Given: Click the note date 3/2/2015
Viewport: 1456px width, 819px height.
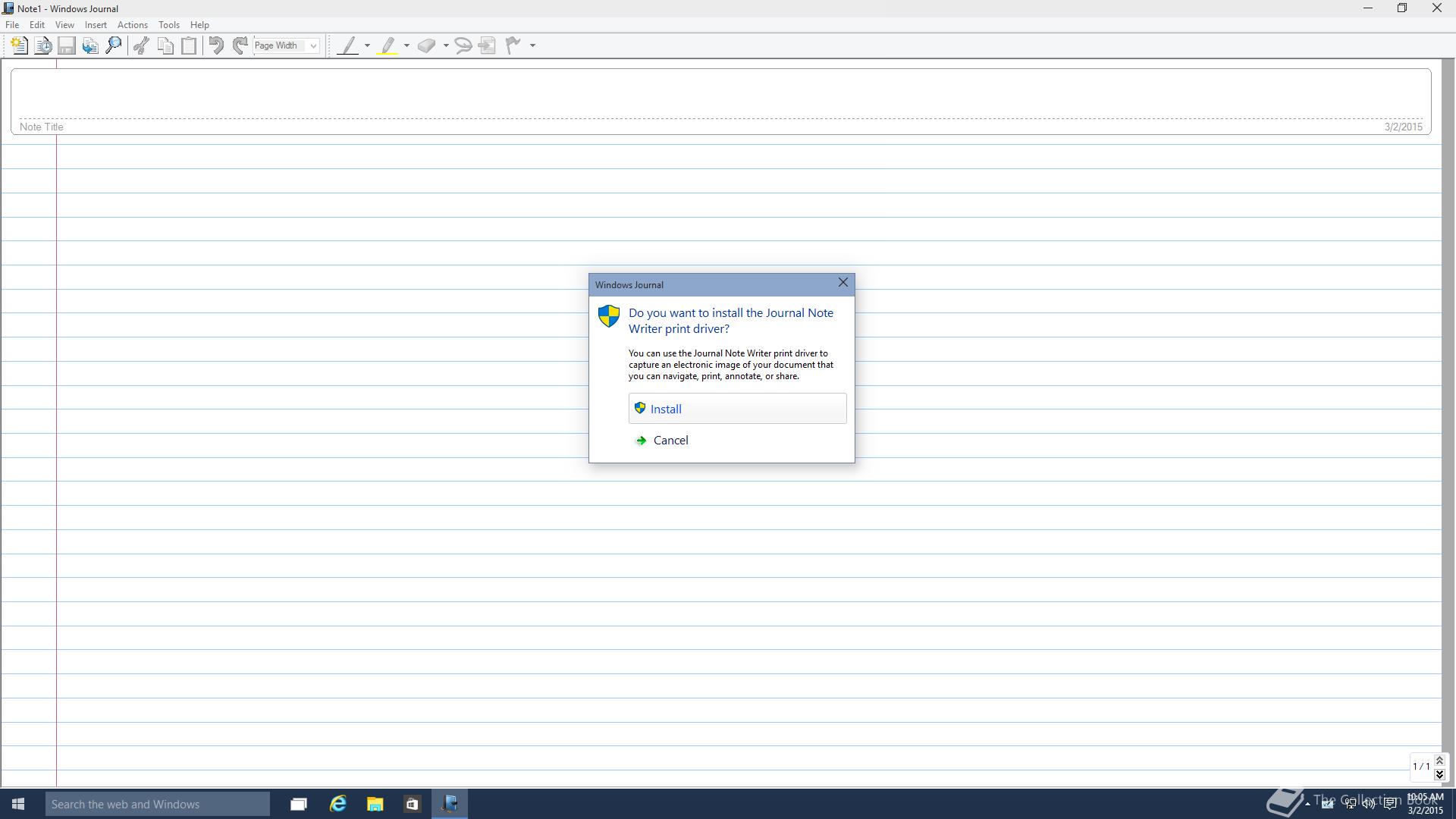Looking at the screenshot, I should [1403, 127].
